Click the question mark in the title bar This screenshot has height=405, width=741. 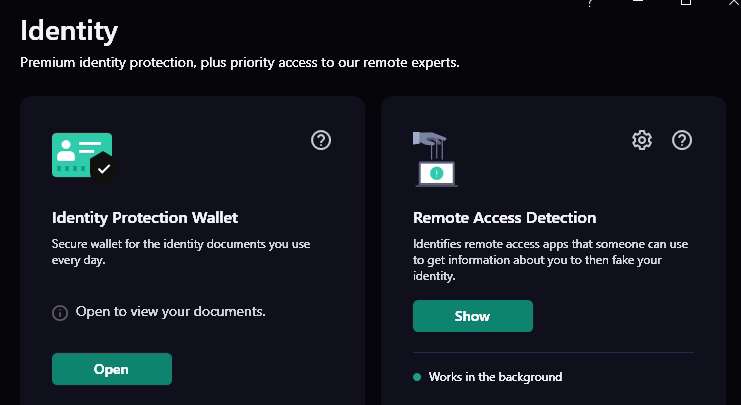[x=590, y=3]
